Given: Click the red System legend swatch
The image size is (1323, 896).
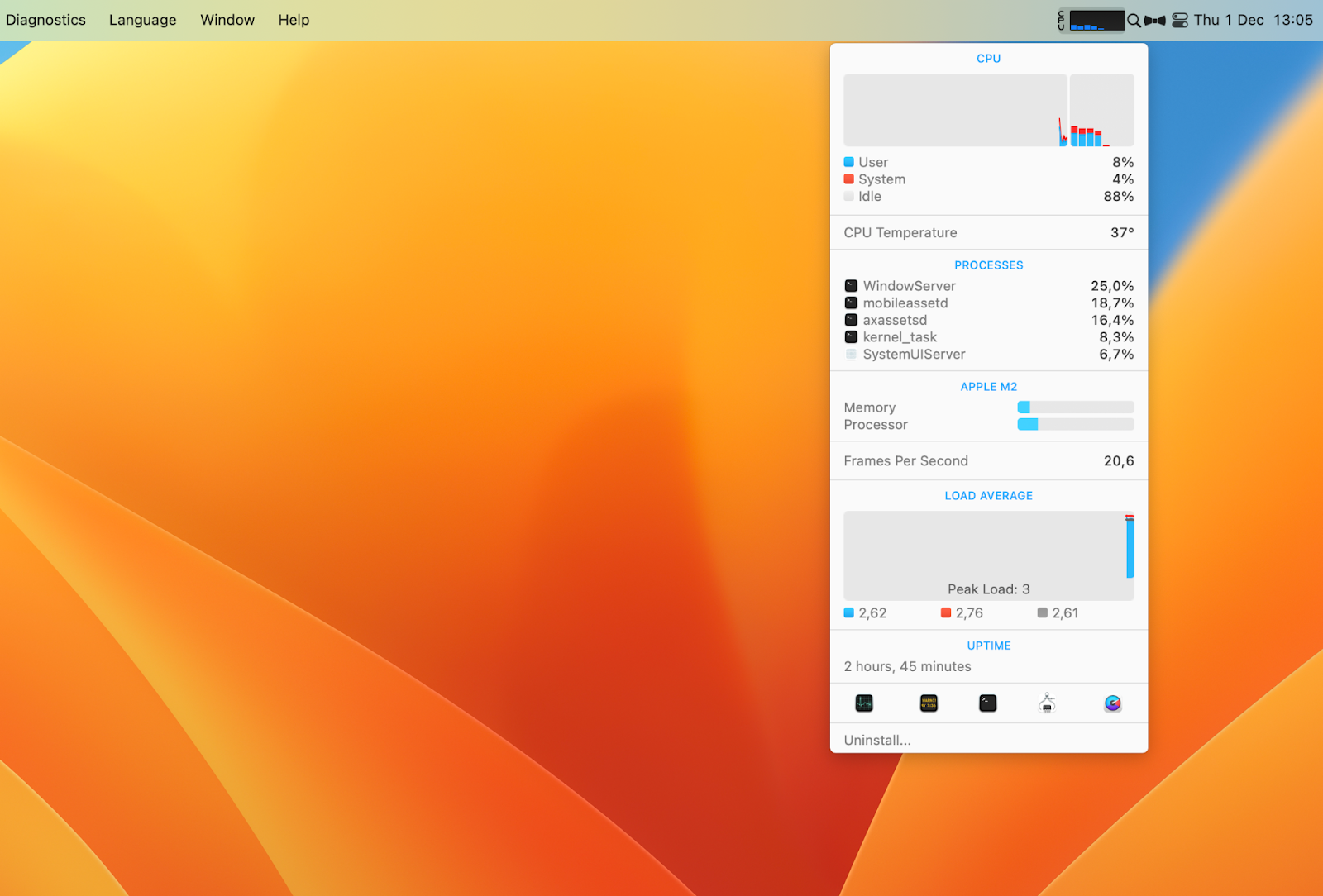Looking at the screenshot, I should pyautogui.click(x=848, y=179).
